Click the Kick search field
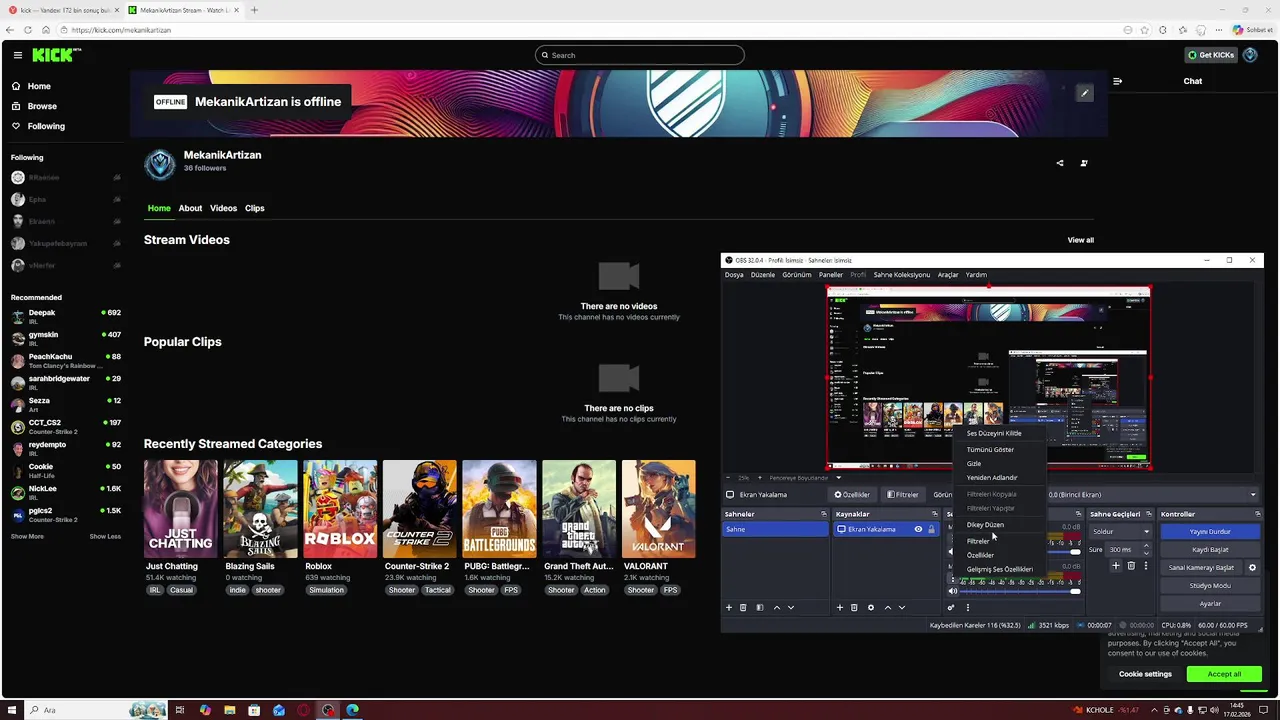1280x720 pixels. [x=640, y=55]
